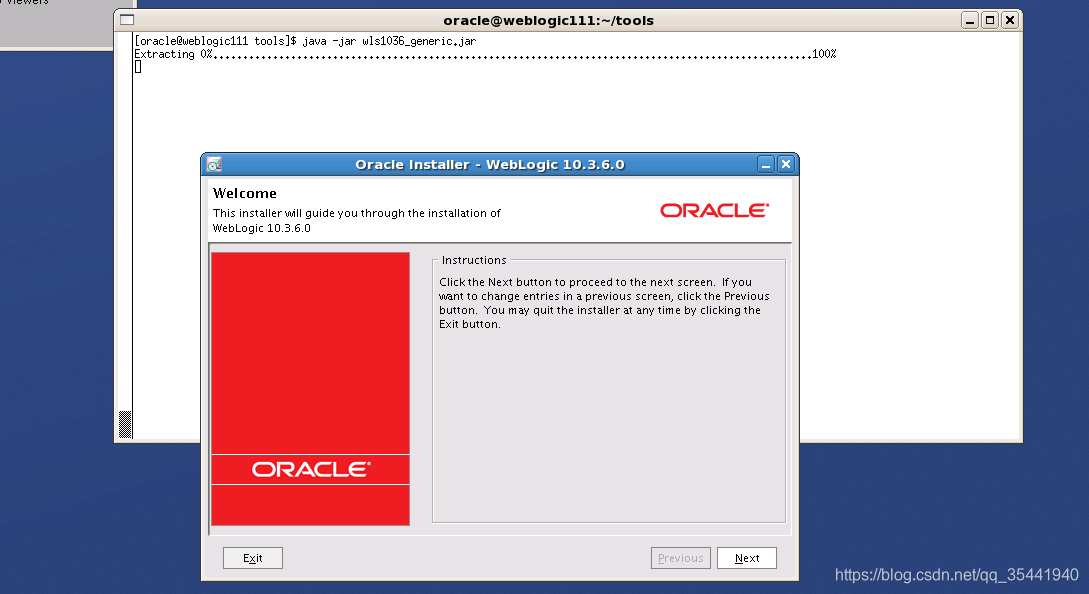Open the terminal window menu icon
The width and height of the screenshot is (1089, 594).
tap(127, 20)
